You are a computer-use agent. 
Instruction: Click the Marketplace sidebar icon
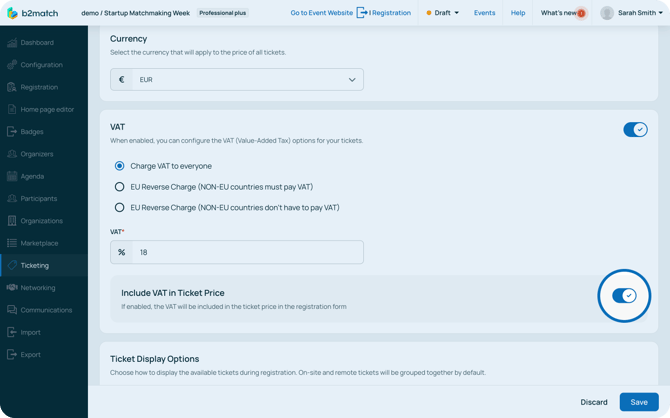12,243
